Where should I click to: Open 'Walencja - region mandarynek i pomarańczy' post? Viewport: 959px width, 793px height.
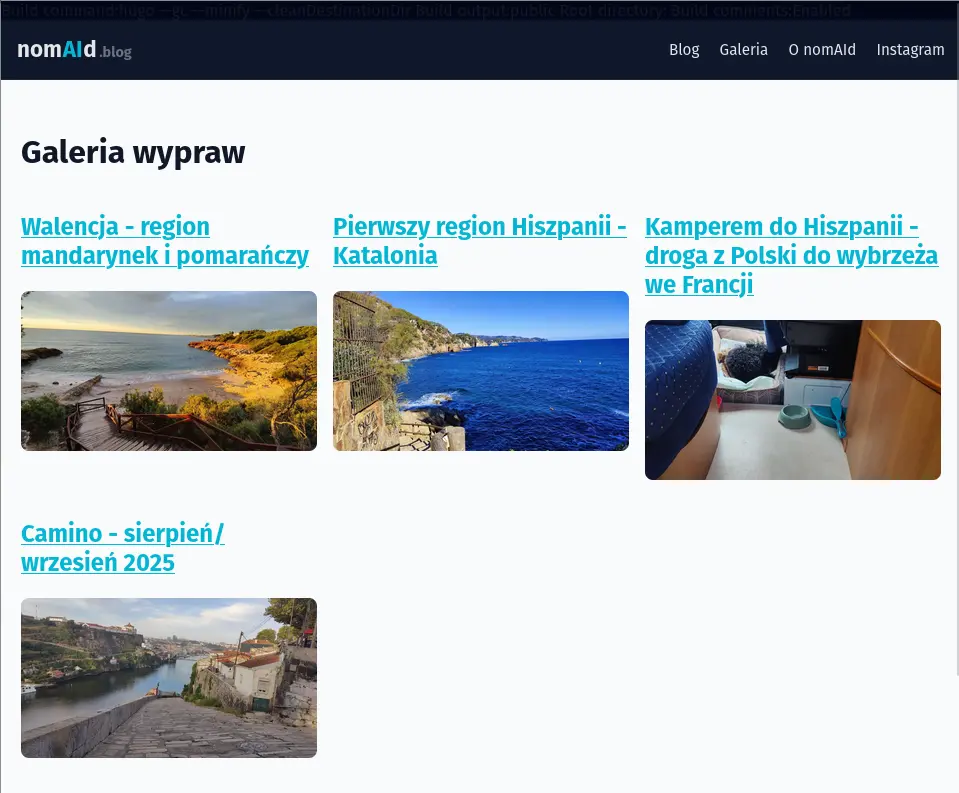(x=165, y=241)
